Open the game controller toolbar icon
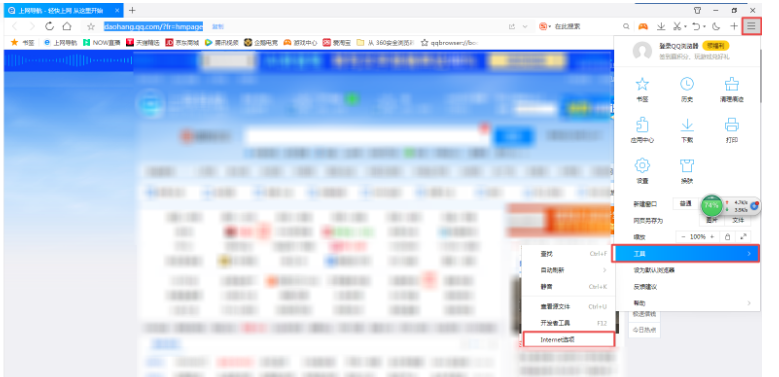This screenshot has width=779, height=377. pos(643,26)
